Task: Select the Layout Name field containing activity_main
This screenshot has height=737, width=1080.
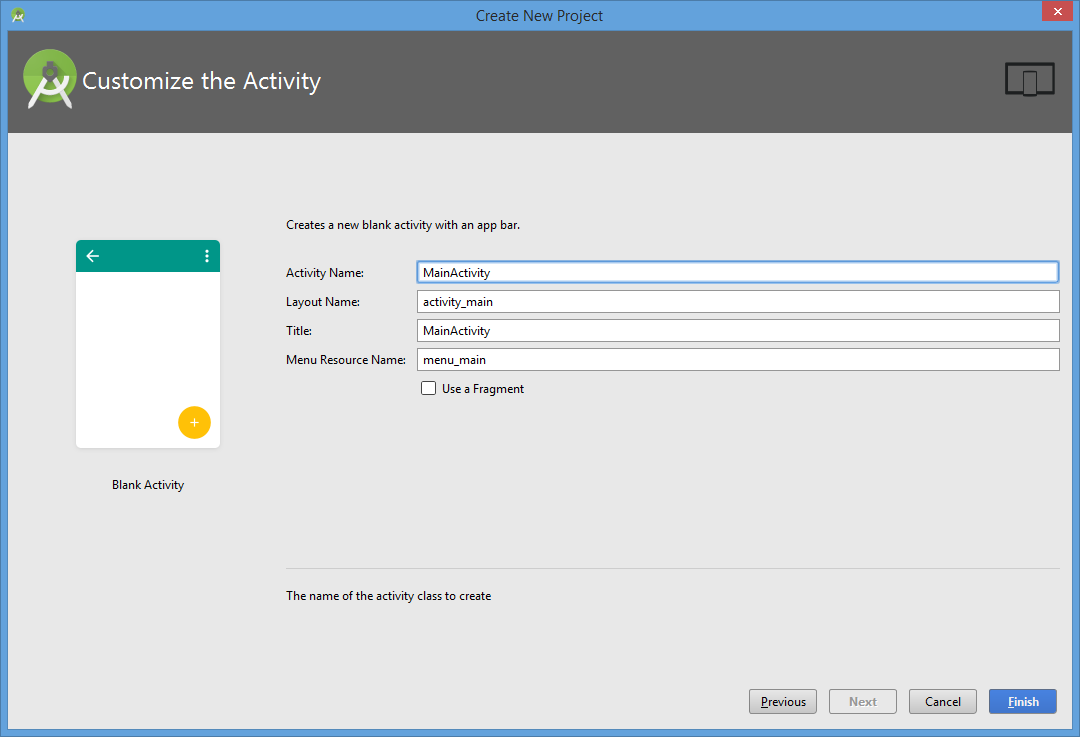Action: tap(738, 302)
